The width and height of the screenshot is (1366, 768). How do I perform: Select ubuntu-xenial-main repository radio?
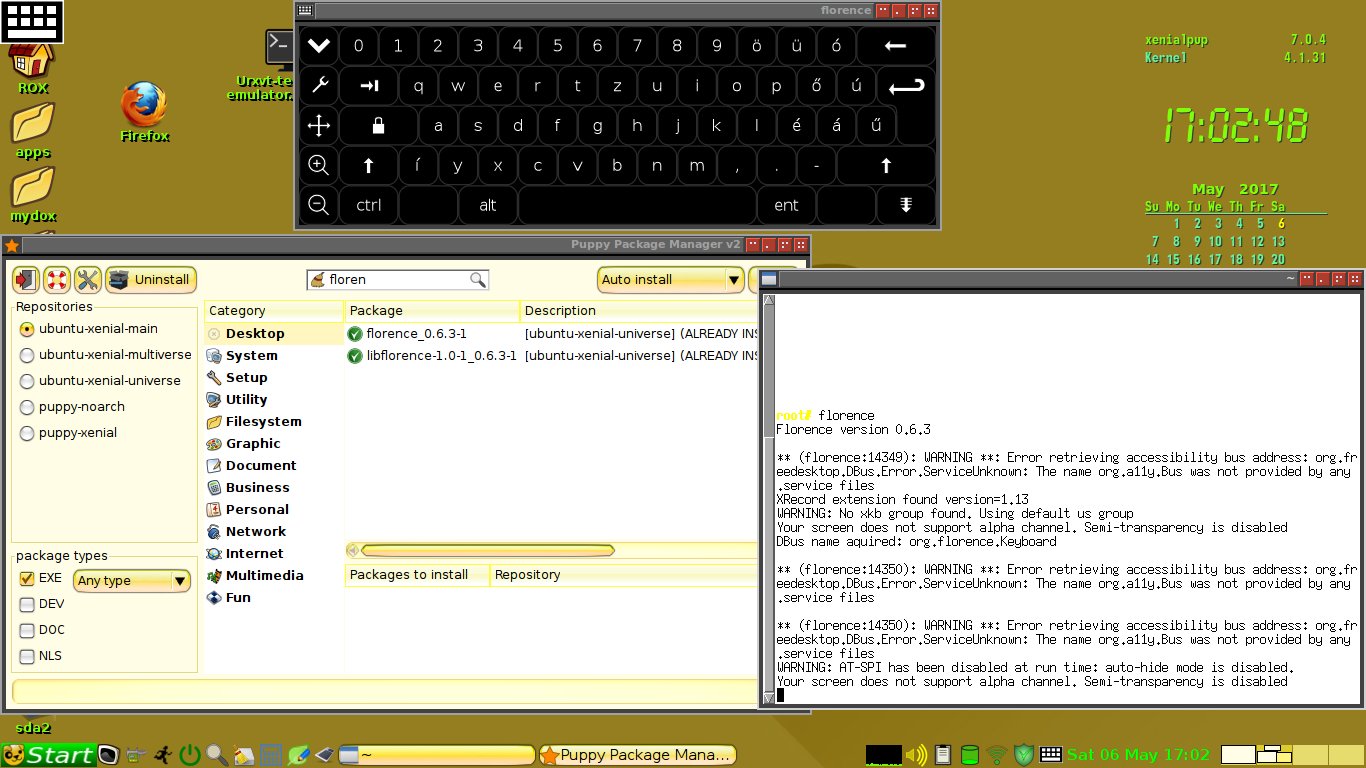tap(27, 329)
